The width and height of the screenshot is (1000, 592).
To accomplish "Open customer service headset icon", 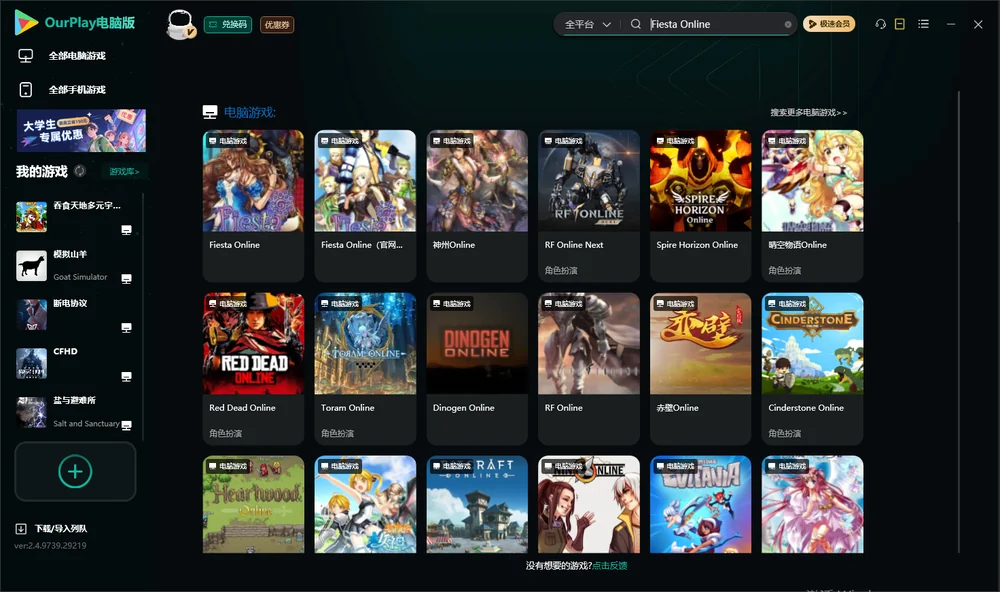I will [880, 24].
